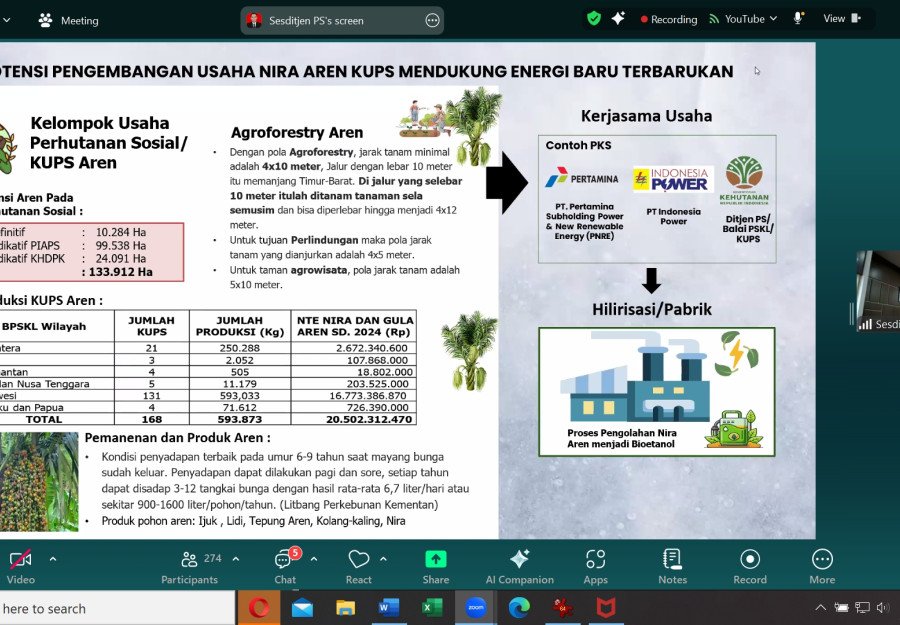
Task: Open McAfee from the taskbar
Action: (606, 607)
